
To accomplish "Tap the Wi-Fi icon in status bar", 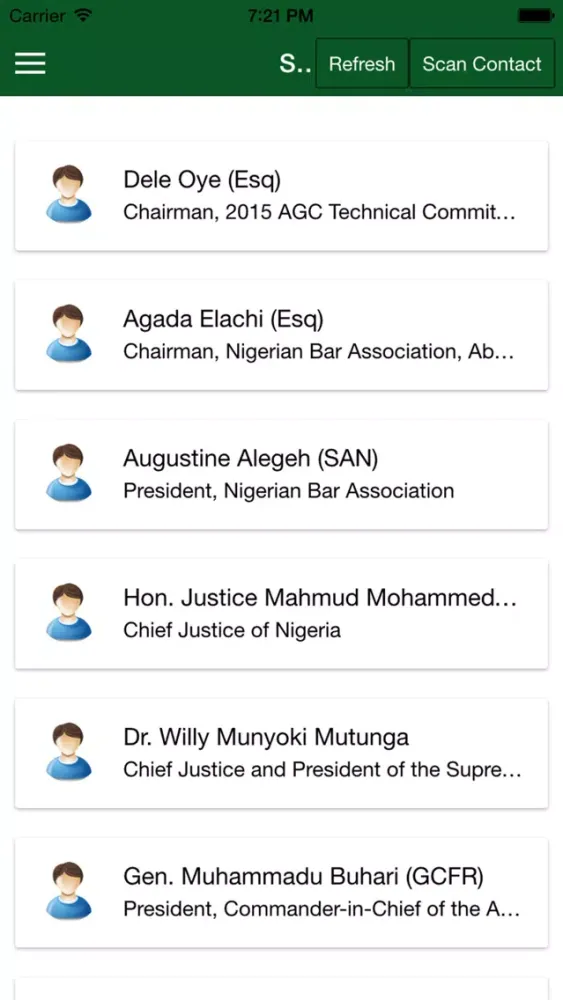I will (84, 15).
